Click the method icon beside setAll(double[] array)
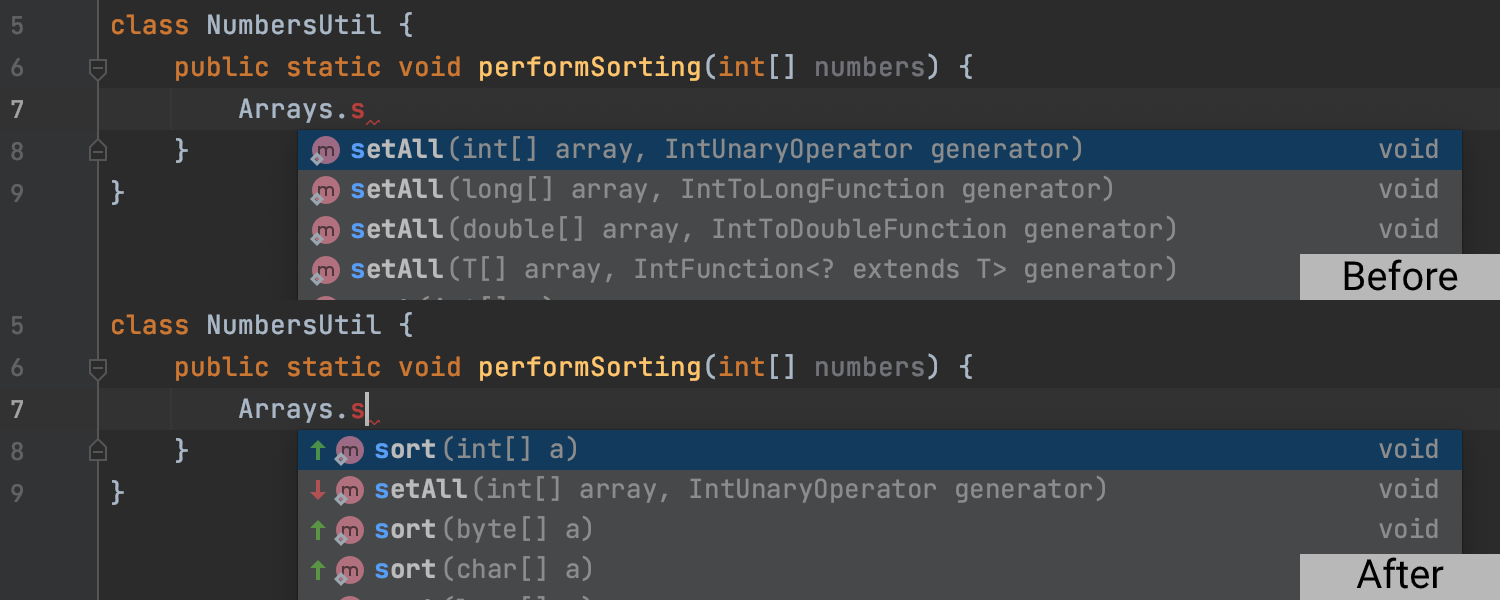Image resolution: width=1500 pixels, height=600 pixels. (x=325, y=228)
